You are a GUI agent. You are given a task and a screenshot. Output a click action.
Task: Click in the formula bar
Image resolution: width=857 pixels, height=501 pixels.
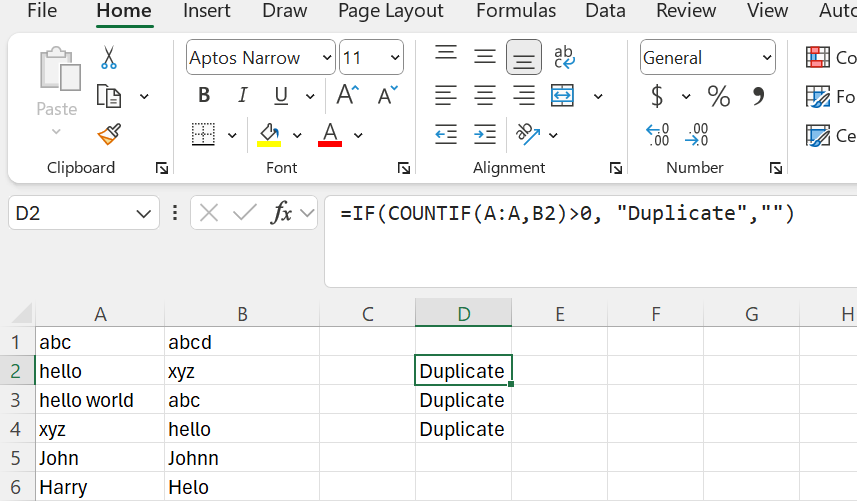click(591, 241)
